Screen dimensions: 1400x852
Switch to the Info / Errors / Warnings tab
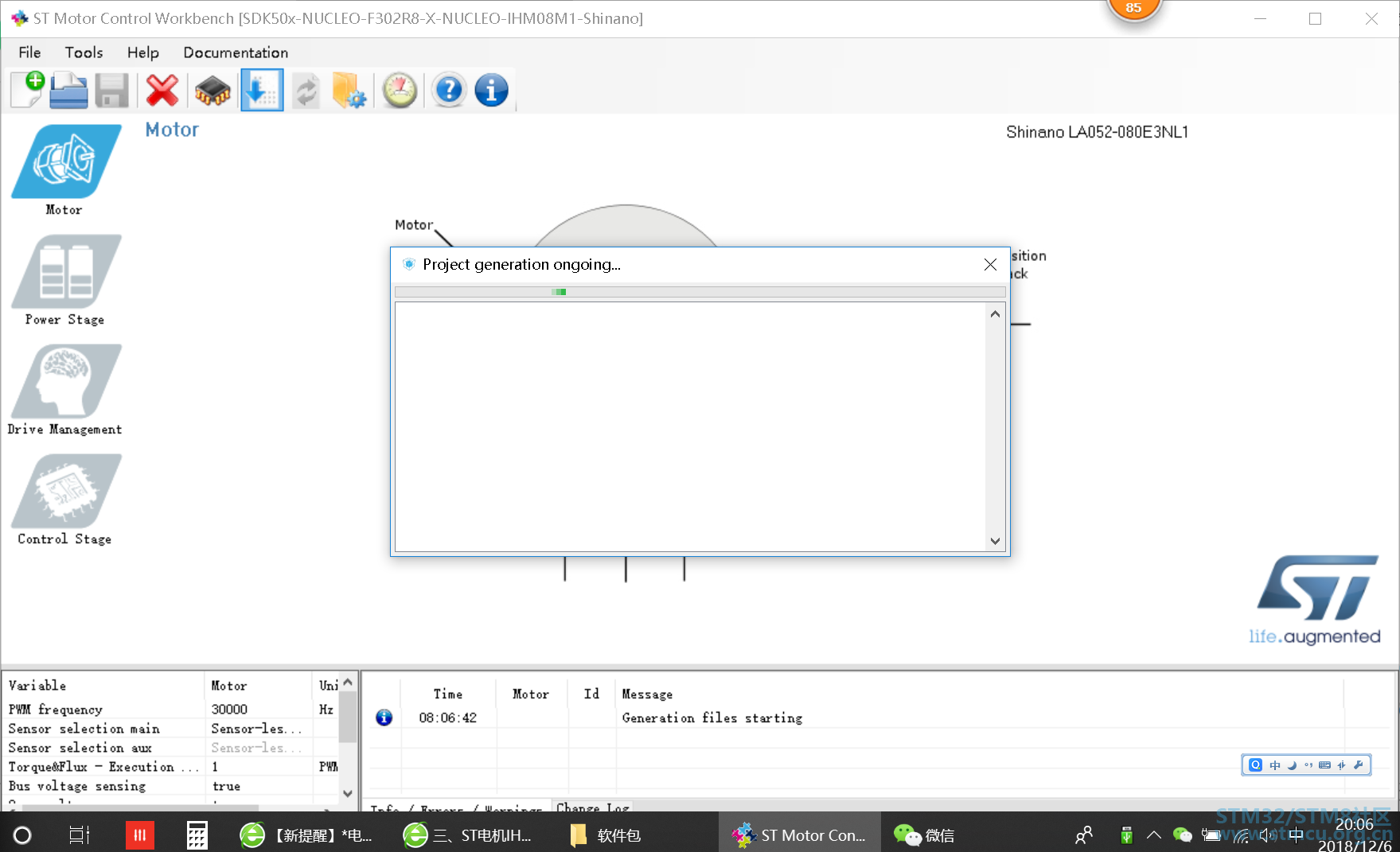[456, 807]
